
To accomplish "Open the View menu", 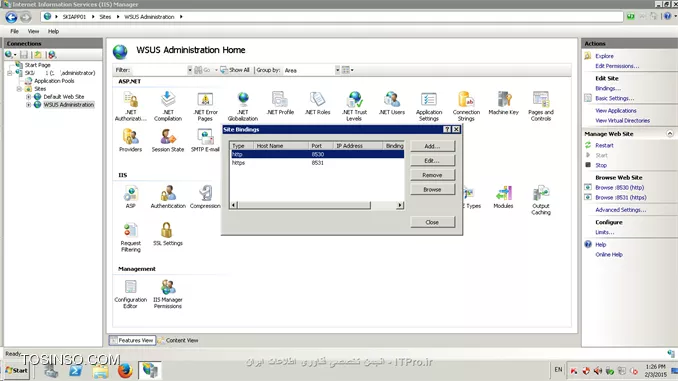I will click(x=33, y=31).
